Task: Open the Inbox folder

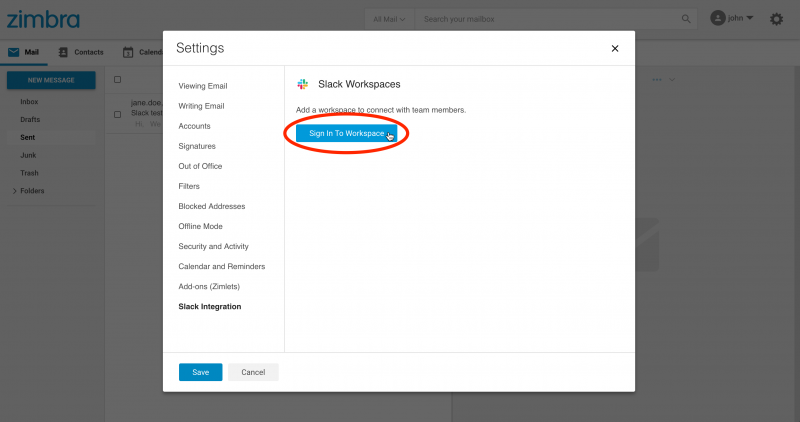Action: pyautogui.click(x=29, y=102)
